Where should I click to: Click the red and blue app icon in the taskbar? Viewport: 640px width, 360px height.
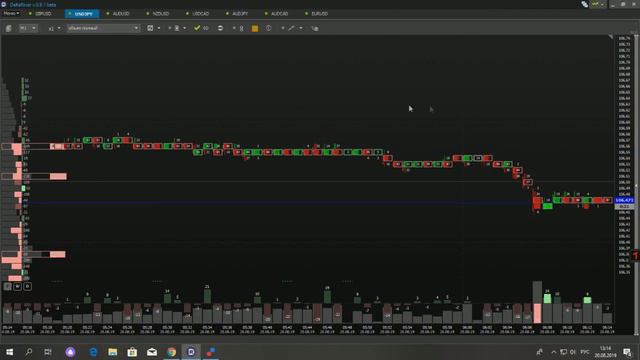pos(211,352)
